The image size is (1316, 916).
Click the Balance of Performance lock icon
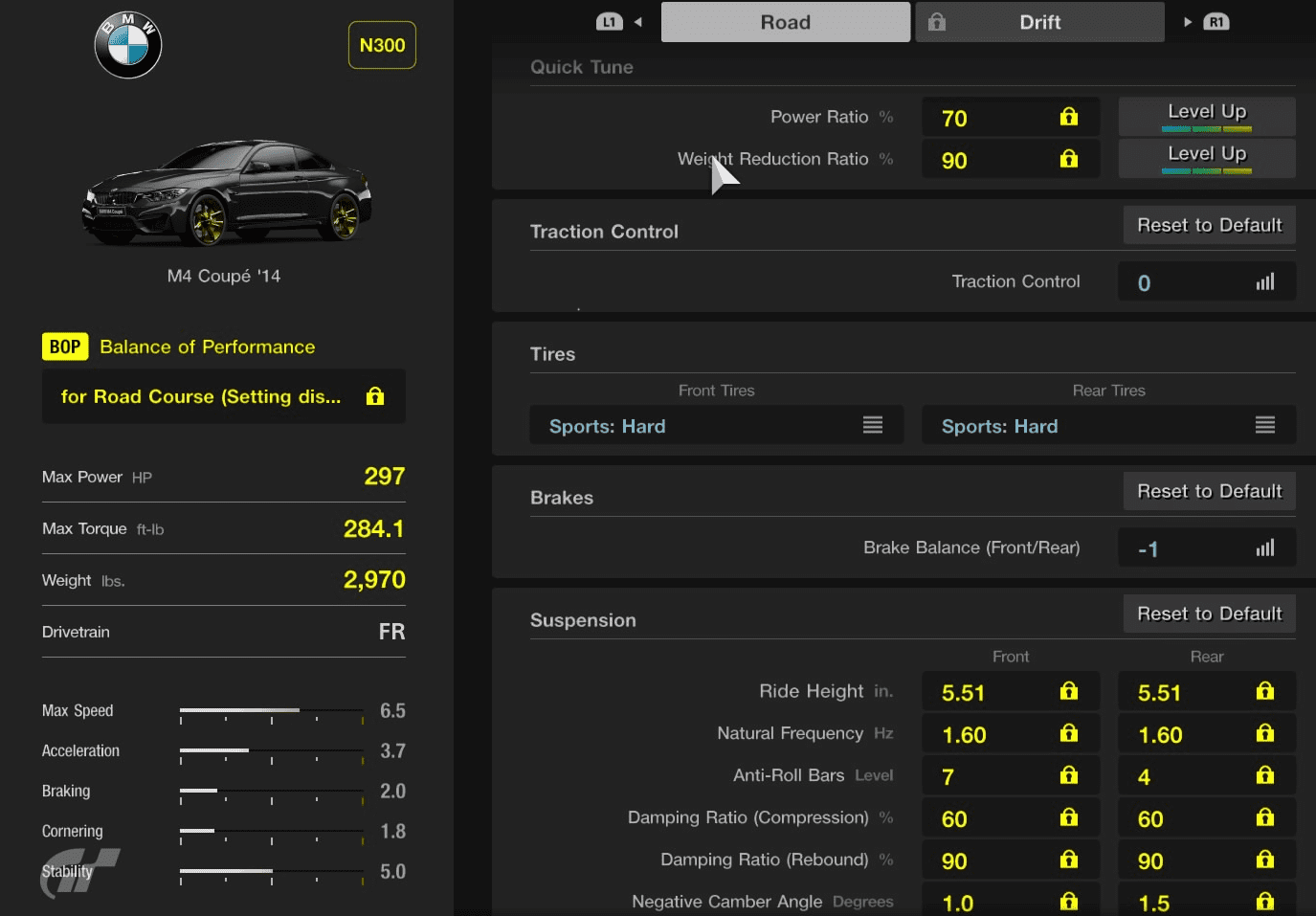[x=375, y=396]
